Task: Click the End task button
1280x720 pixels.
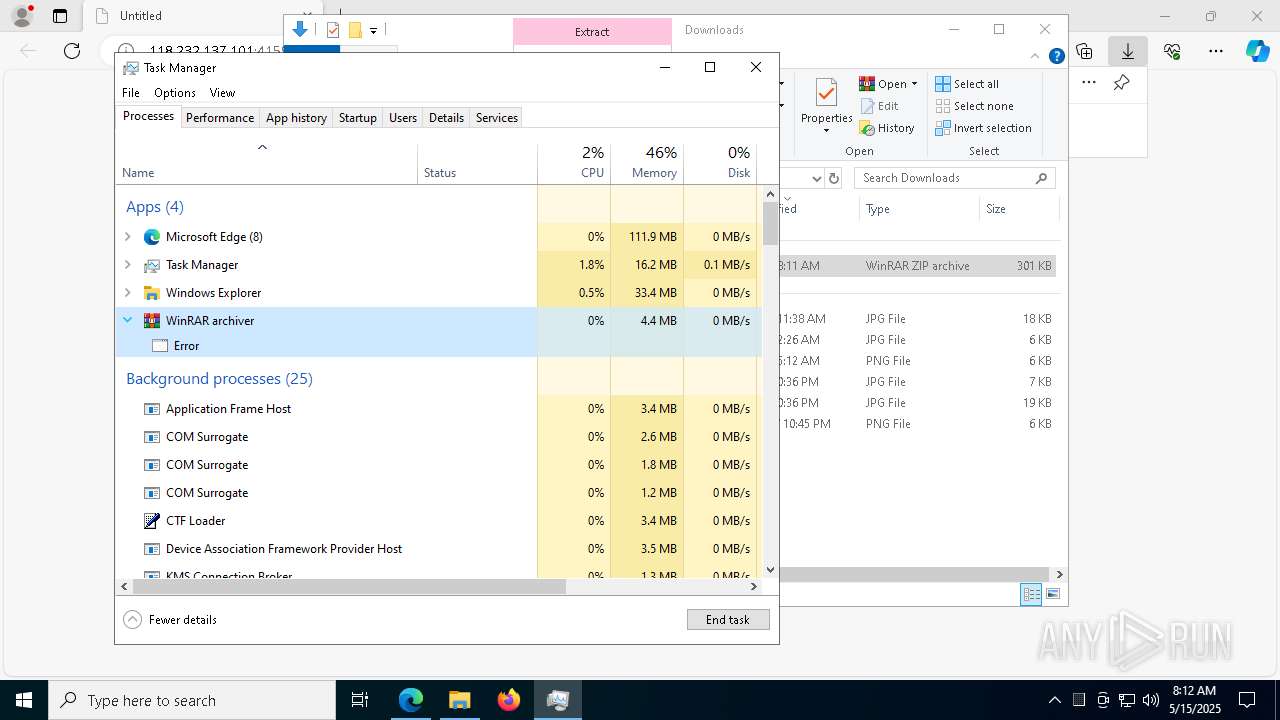Action: click(728, 620)
